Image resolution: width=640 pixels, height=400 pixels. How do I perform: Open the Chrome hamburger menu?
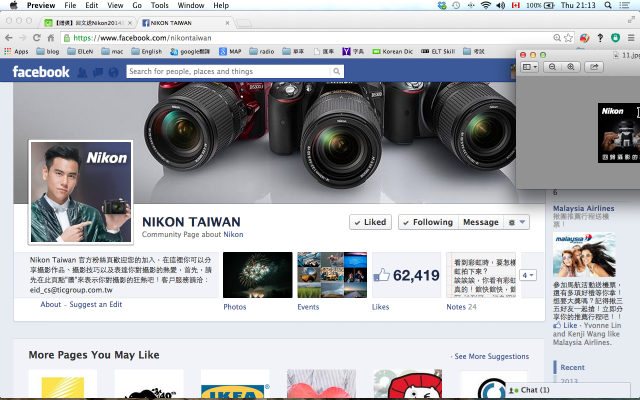(x=631, y=38)
